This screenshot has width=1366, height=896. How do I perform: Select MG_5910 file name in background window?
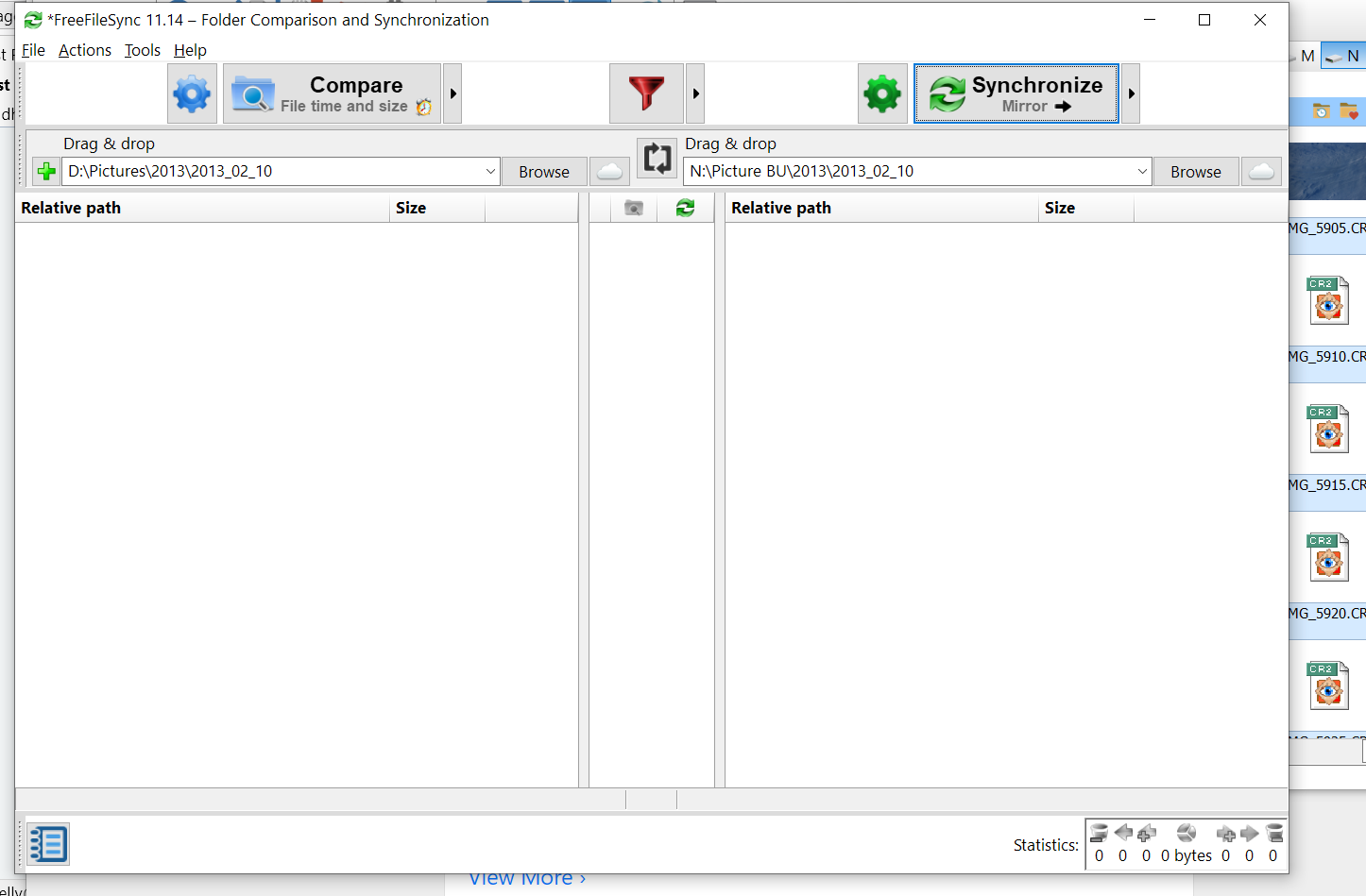point(1327,356)
